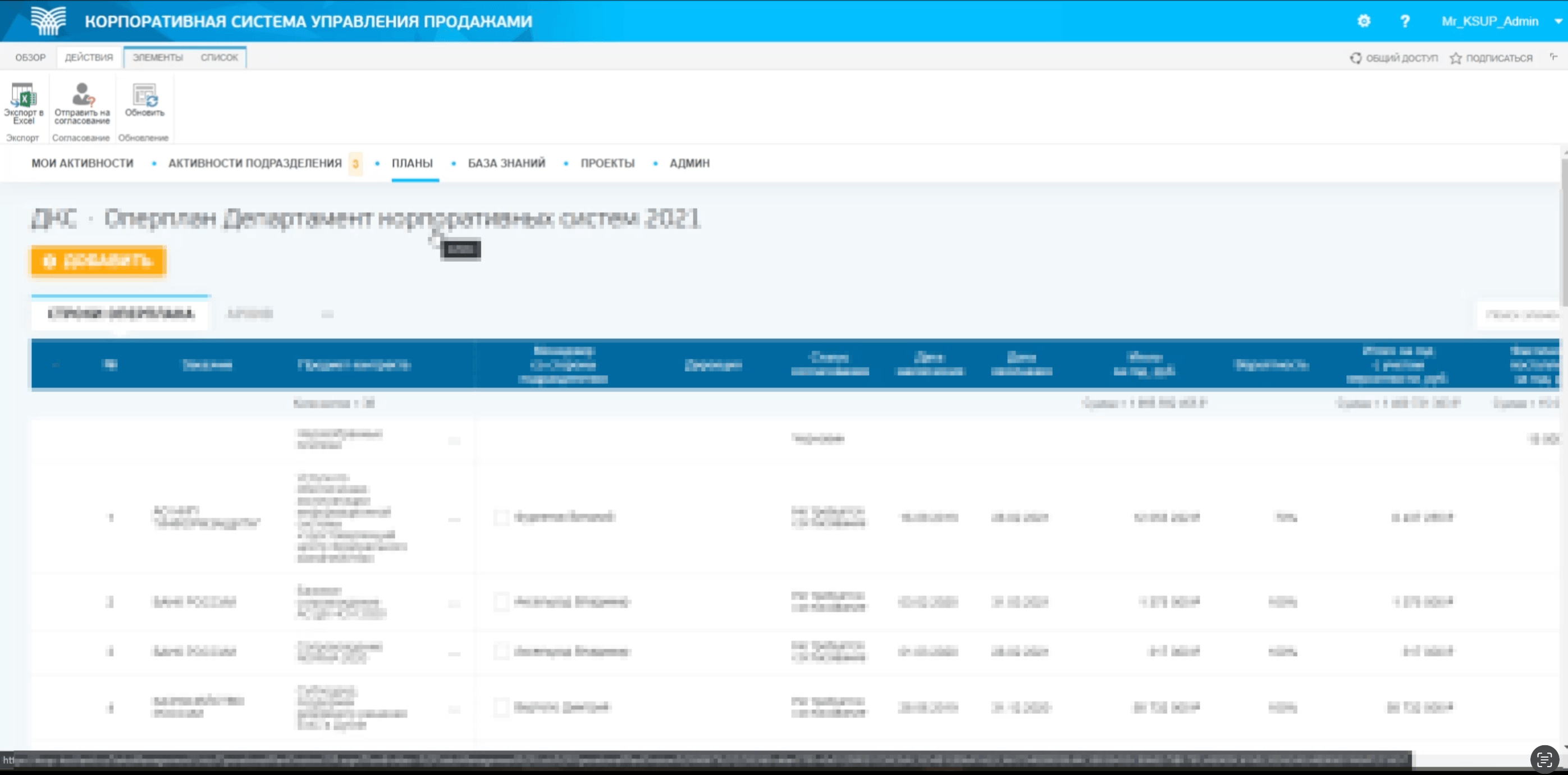Screen dimensions: 1568x775
Task: Tick the checkbox in row 1
Action: (501, 517)
